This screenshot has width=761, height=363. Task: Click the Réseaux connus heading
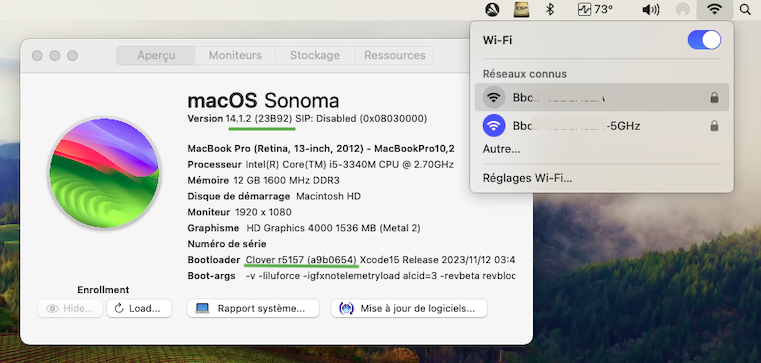pyautogui.click(x=525, y=74)
